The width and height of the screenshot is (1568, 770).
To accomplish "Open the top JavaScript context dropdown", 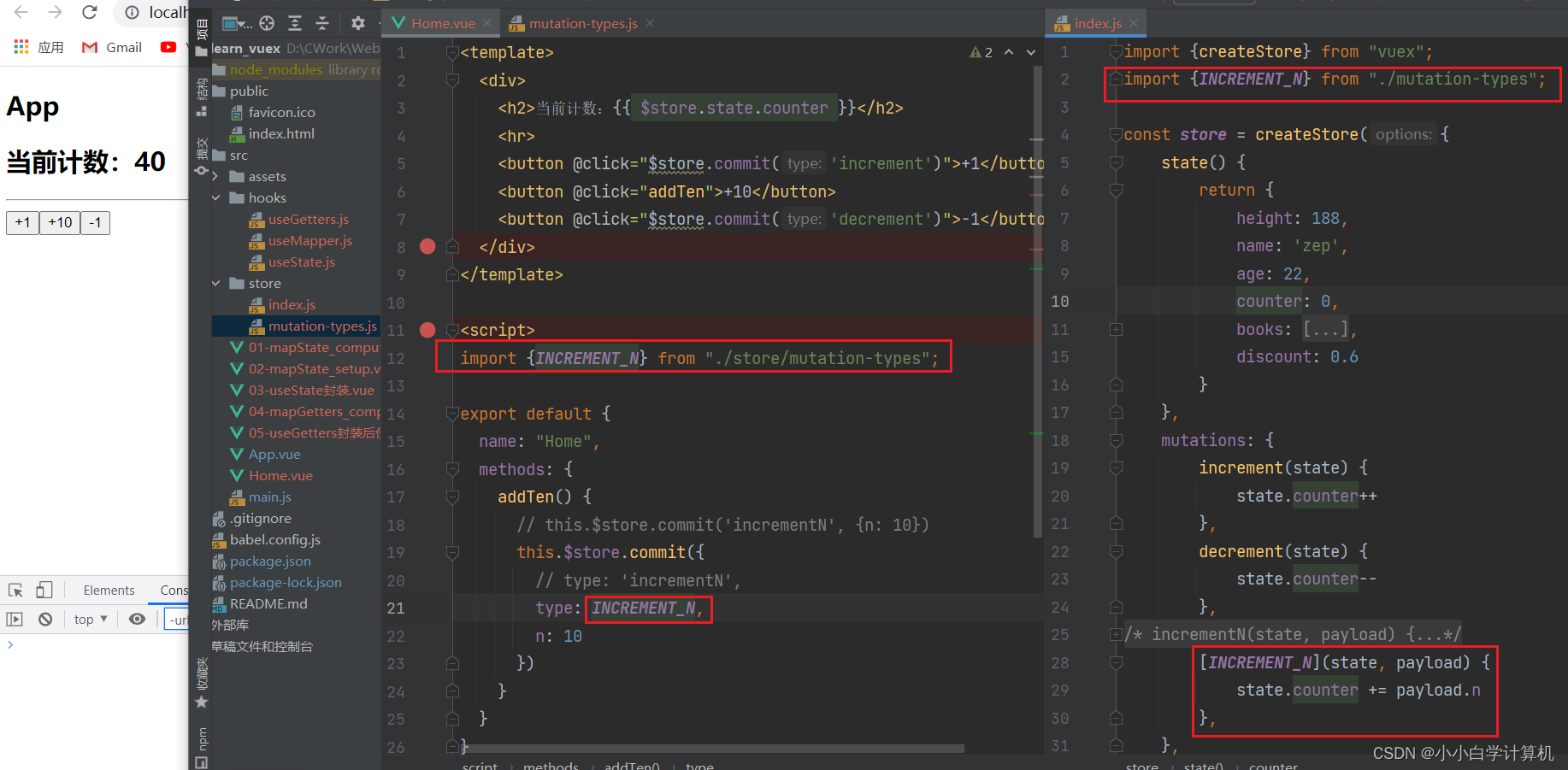I will (91, 619).
